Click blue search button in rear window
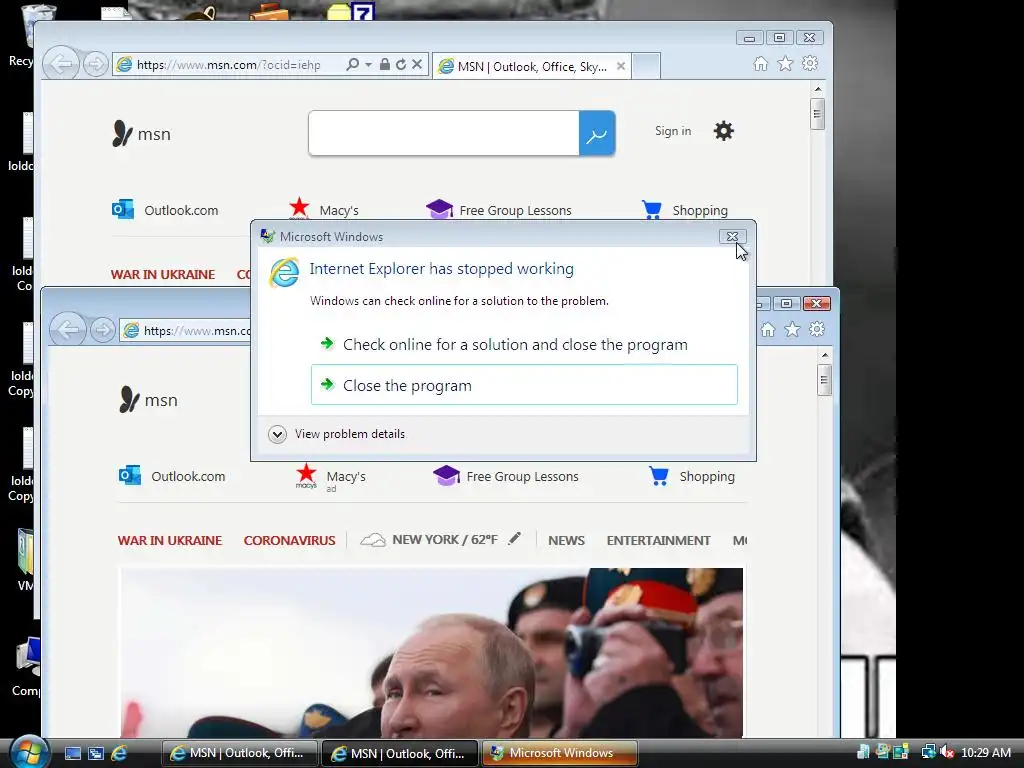This screenshot has height=768, width=1024. tap(597, 133)
